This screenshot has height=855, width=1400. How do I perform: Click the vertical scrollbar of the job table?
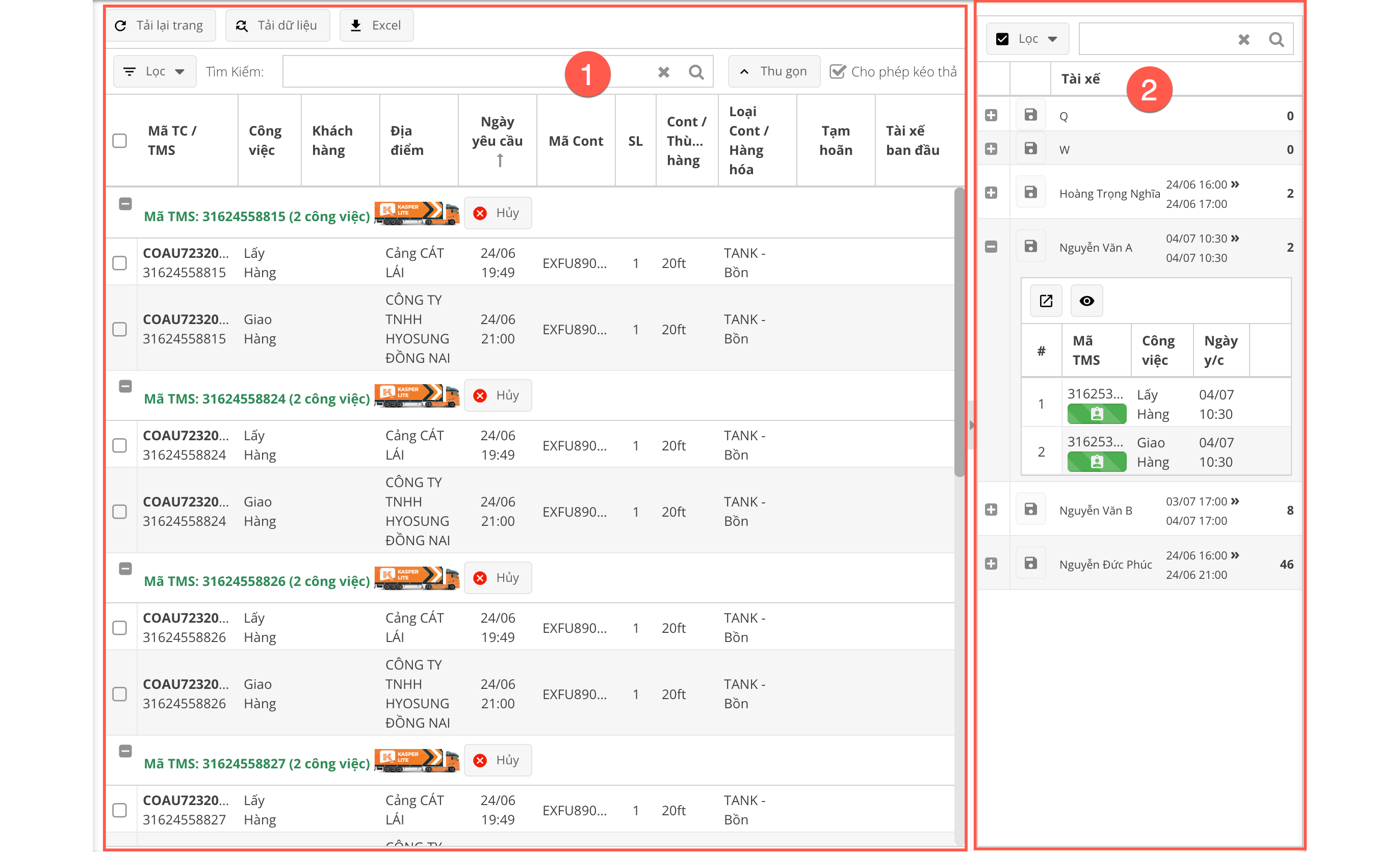click(958, 332)
